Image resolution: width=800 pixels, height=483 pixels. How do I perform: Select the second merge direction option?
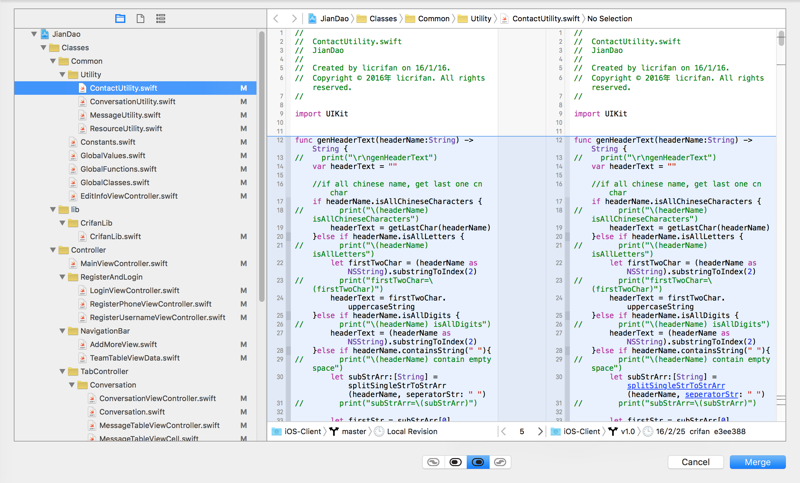pyautogui.click(x=455, y=462)
